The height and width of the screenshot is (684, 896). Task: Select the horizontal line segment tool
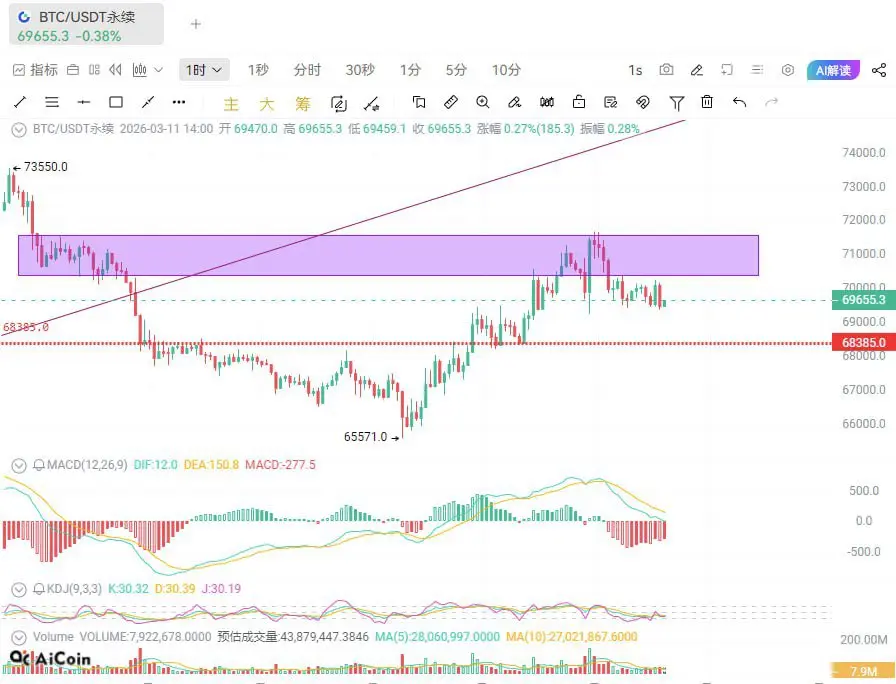click(84, 102)
